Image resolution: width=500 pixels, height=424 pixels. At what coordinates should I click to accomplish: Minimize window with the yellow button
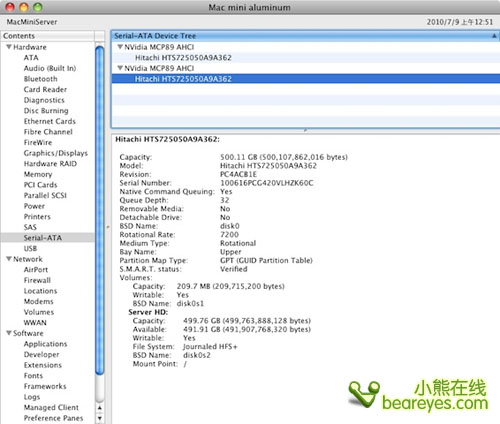(24, 7)
